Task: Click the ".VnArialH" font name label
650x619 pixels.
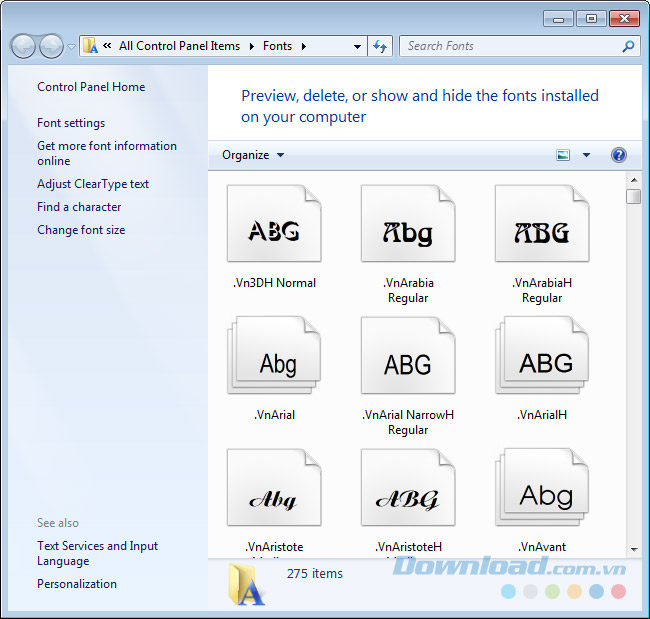Action: (542, 415)
